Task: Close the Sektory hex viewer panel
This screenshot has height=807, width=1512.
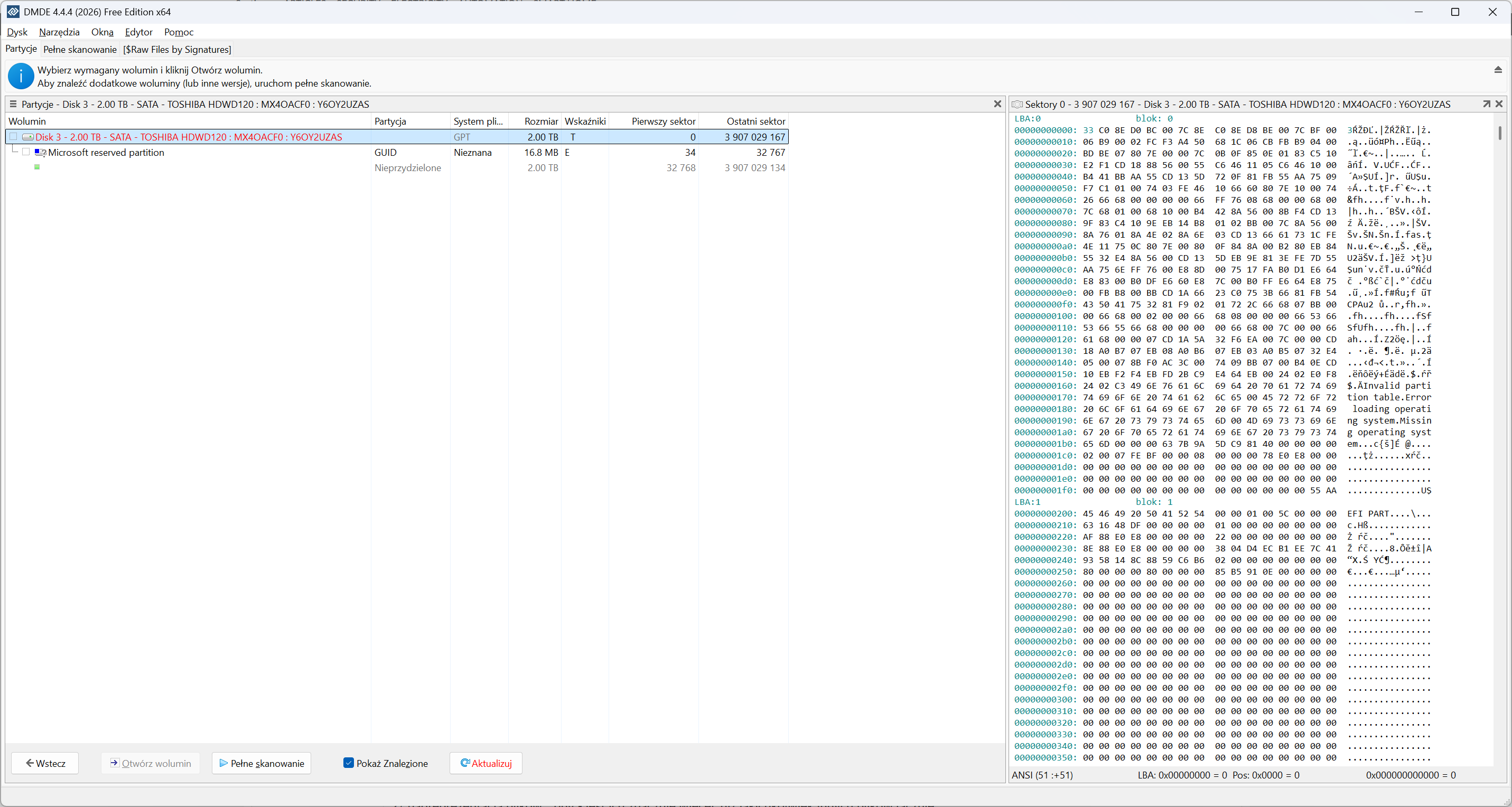Action: point(1499,104)
